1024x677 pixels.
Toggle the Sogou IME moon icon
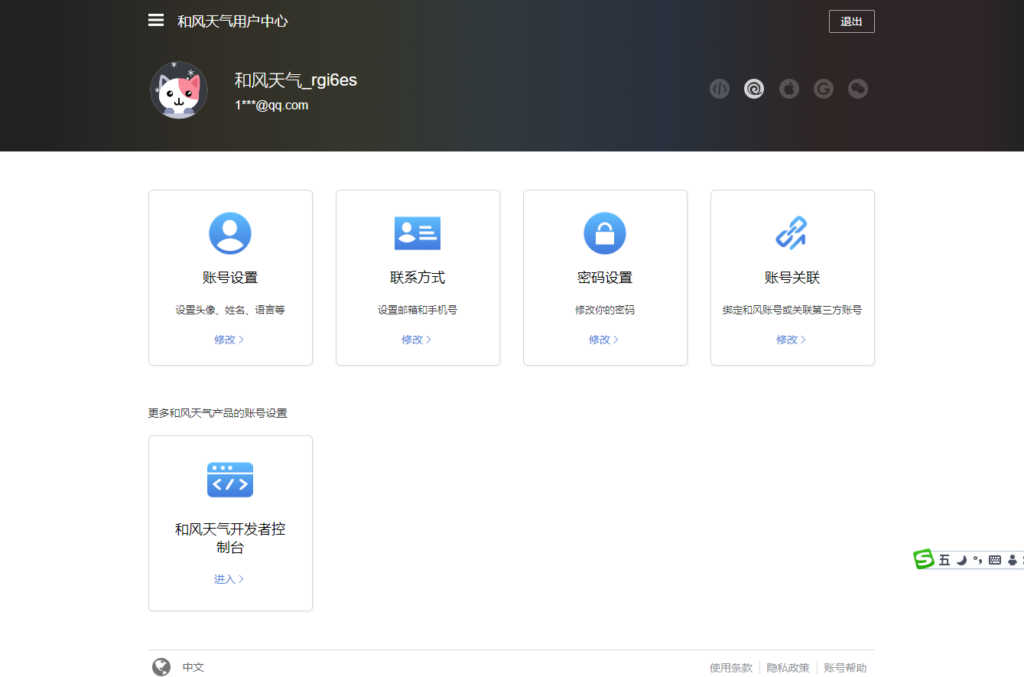(961, 560)
